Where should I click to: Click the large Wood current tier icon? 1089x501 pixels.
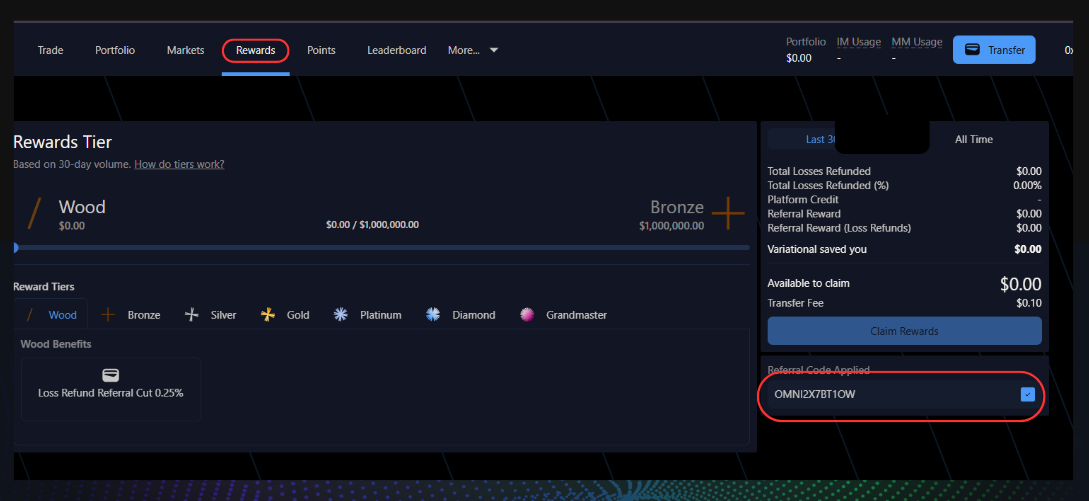(34, 213)
